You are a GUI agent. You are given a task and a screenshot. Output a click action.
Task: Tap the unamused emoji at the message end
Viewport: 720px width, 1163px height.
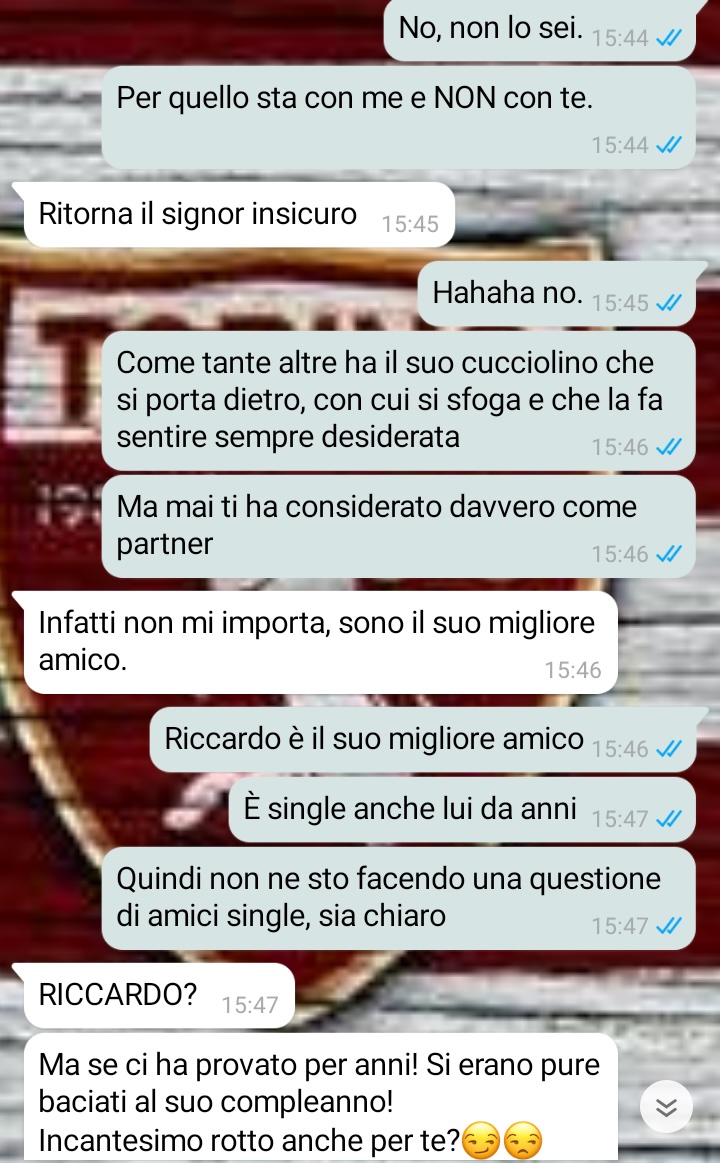point(523,1141)
